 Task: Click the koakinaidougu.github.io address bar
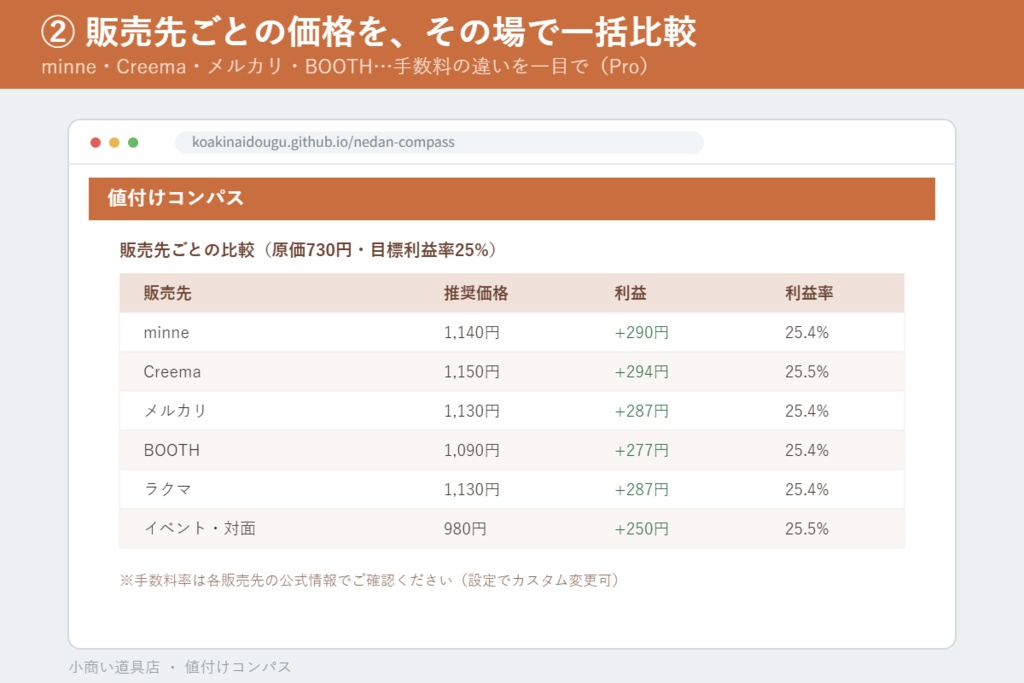[x=440, y=142]
